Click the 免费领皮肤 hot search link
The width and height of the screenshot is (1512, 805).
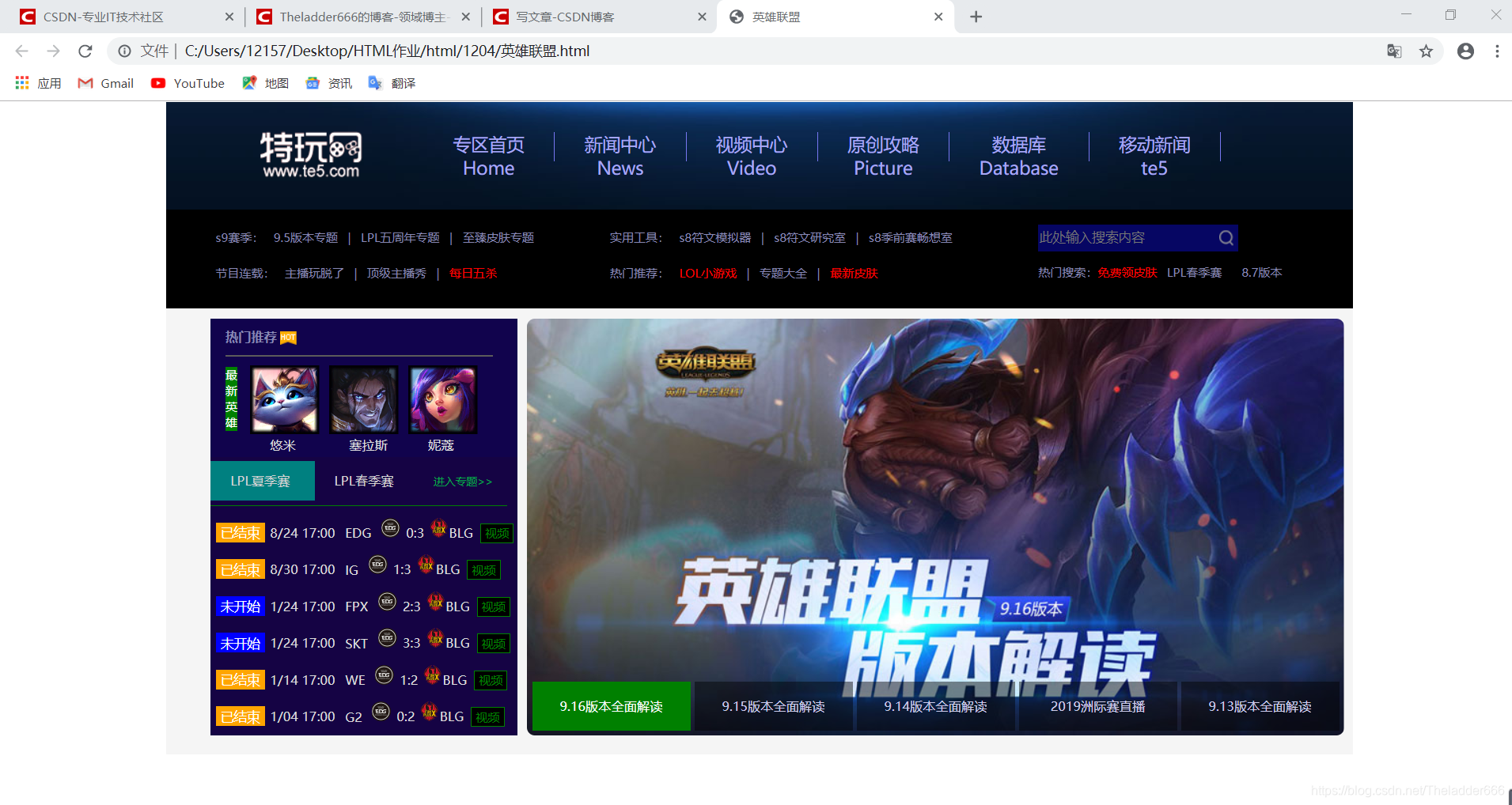pos(1127,272)
